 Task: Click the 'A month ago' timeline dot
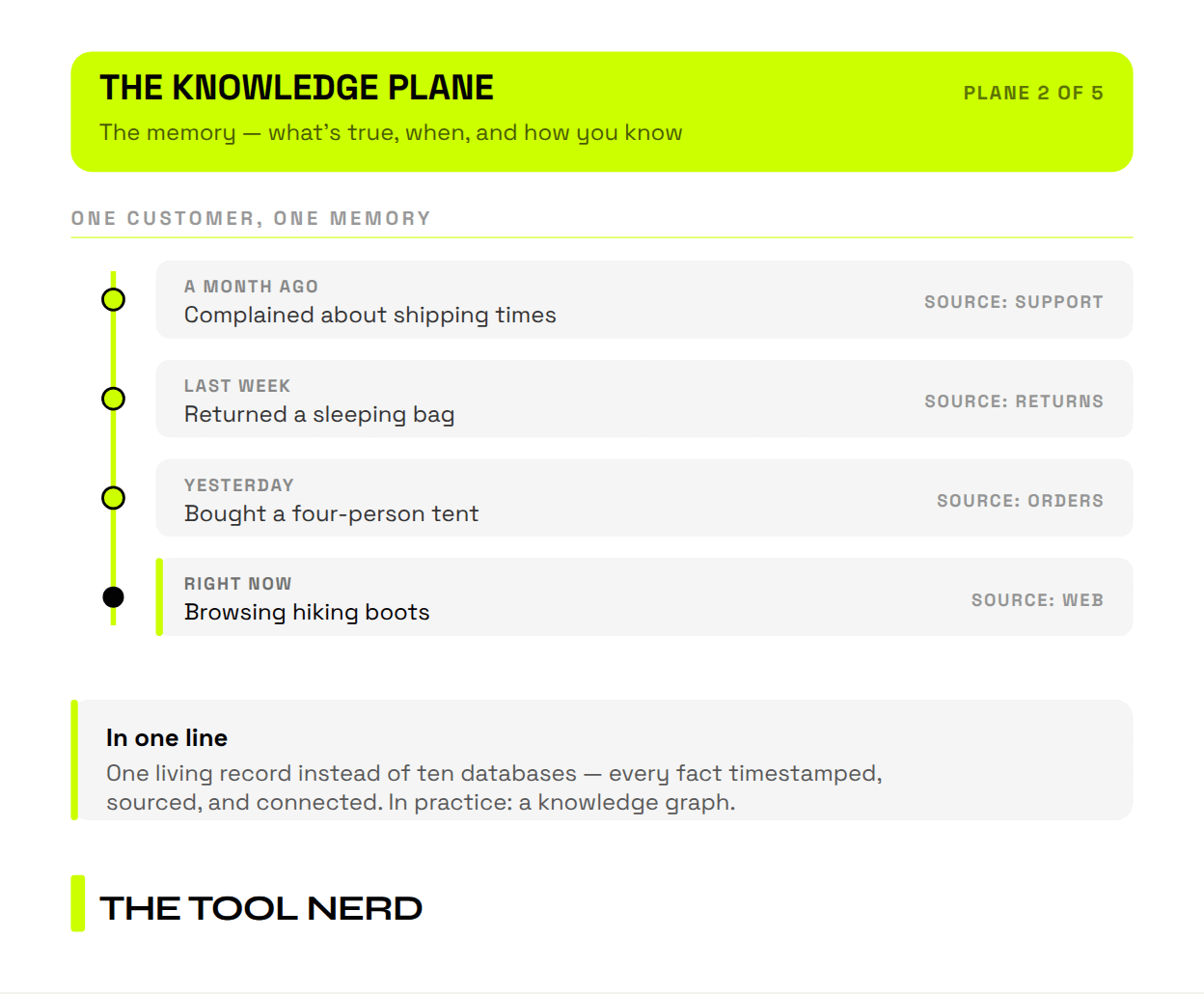pos(113,300)
